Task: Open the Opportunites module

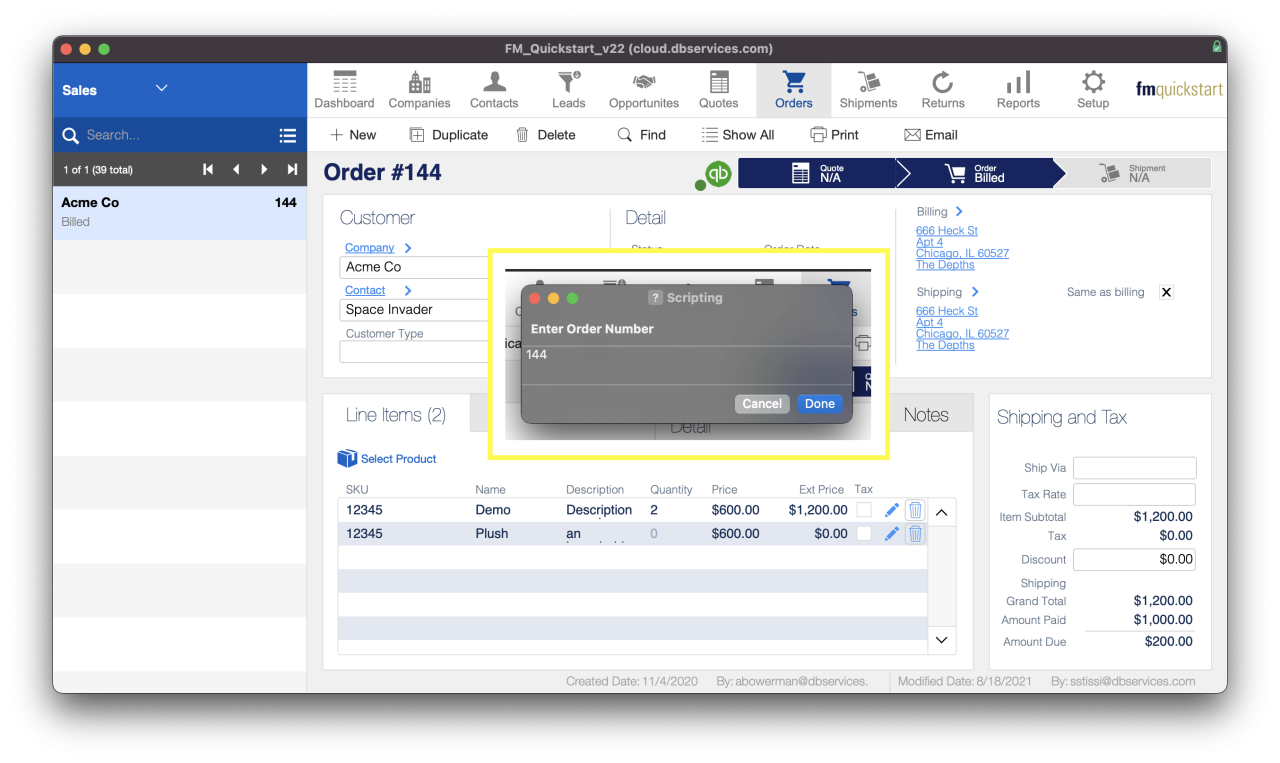Action: tap(644, 90)
